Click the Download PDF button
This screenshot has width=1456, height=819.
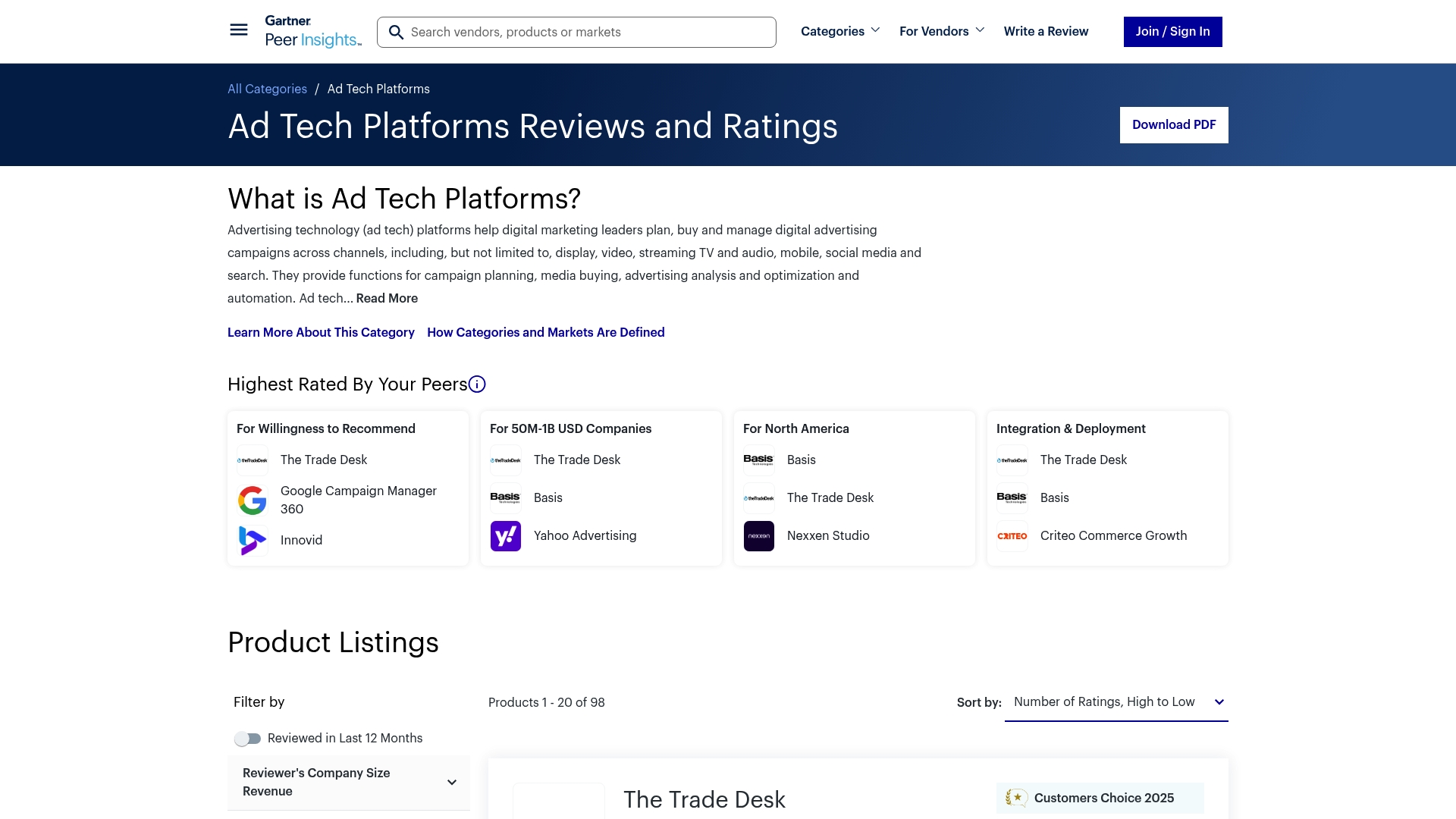[x=1174, y=125]
